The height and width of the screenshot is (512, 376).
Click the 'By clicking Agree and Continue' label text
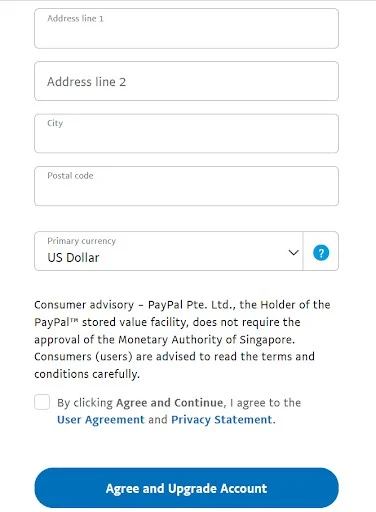click(142, 403)
